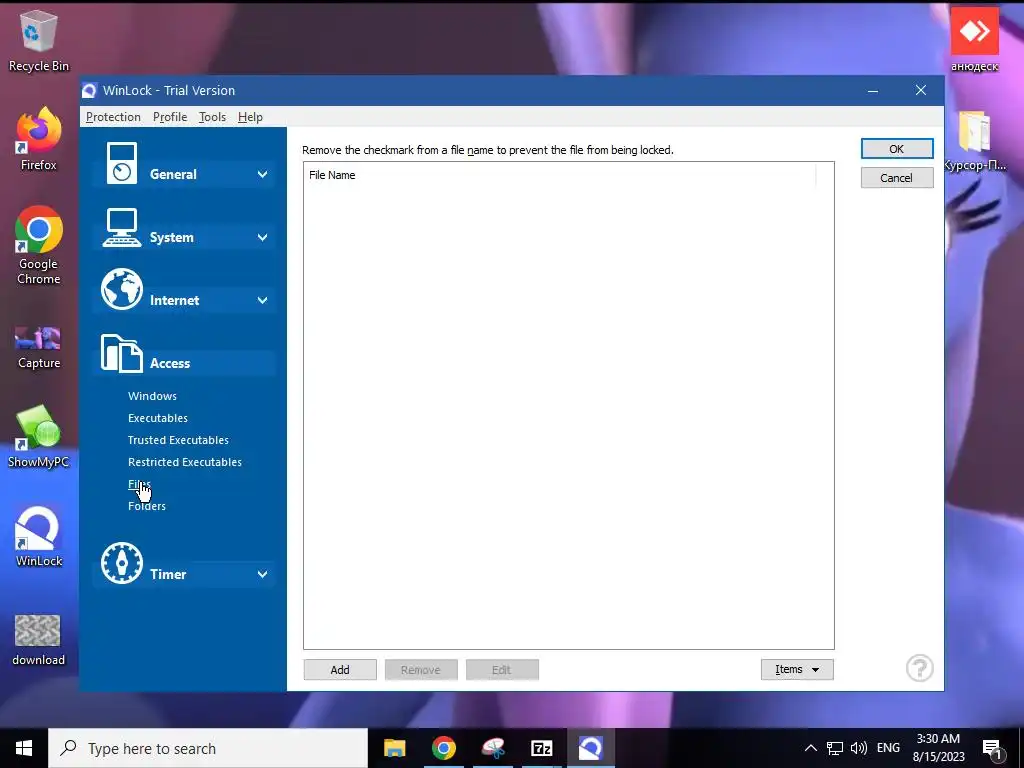This screenshot has width=1024, height=768.
Task: Click the volume speaker tray icon
Action: tap(859, 748)
